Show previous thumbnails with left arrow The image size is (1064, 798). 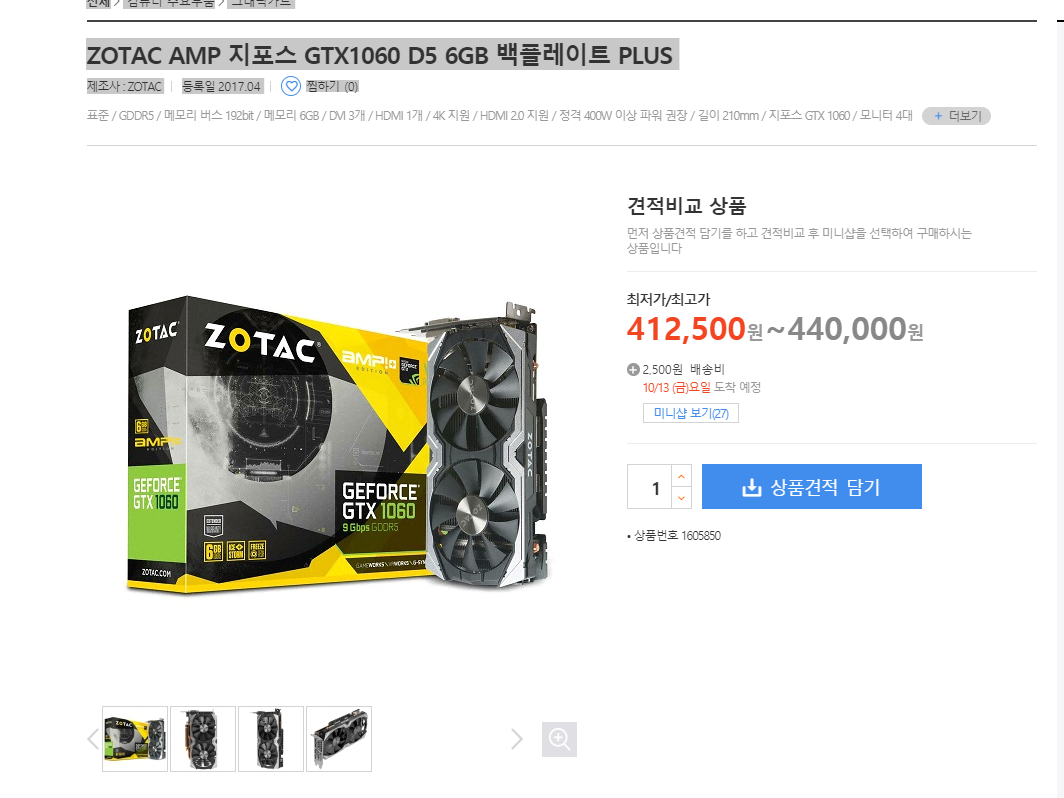point(94,739)
